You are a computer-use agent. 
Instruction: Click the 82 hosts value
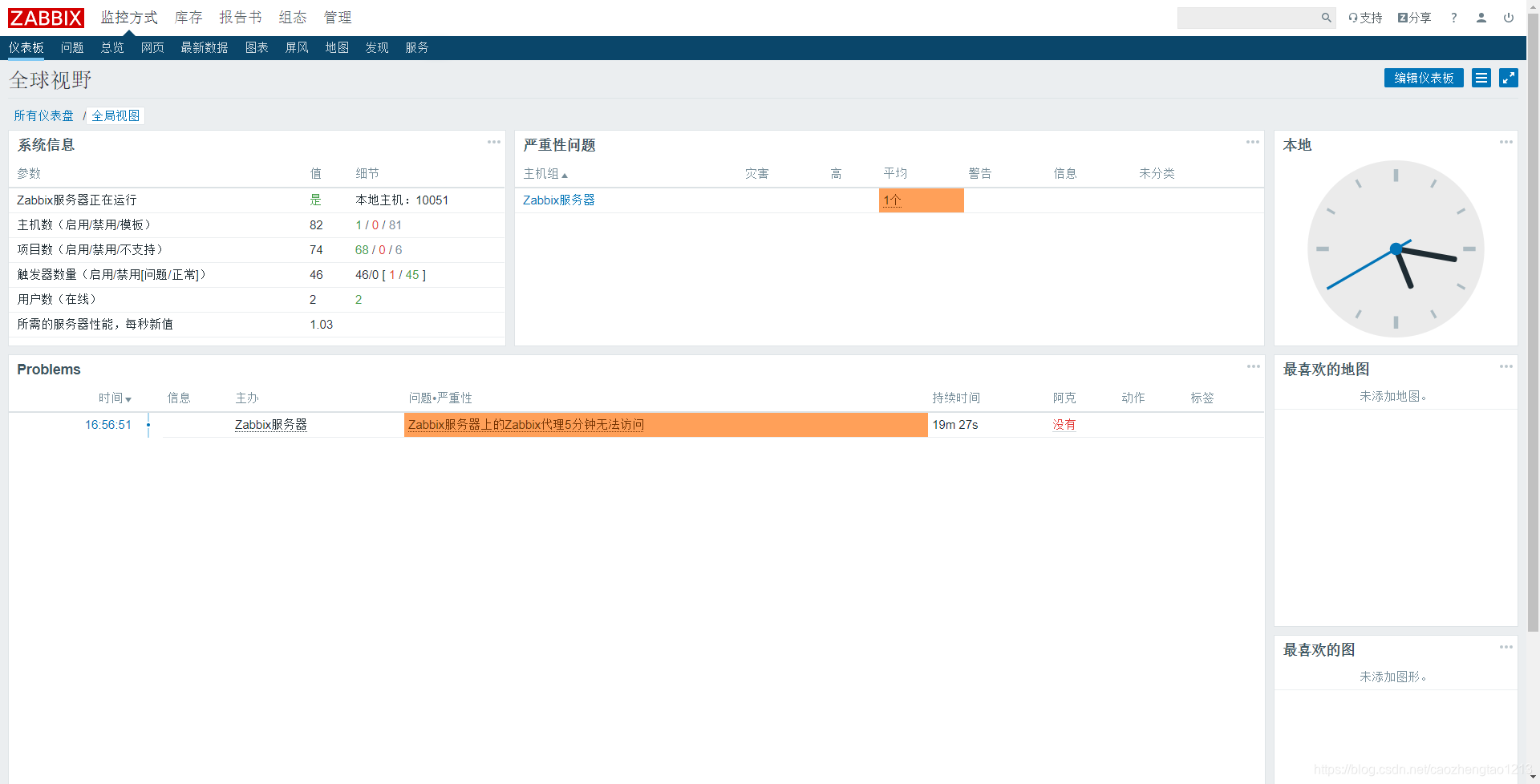tap(316, 225)
